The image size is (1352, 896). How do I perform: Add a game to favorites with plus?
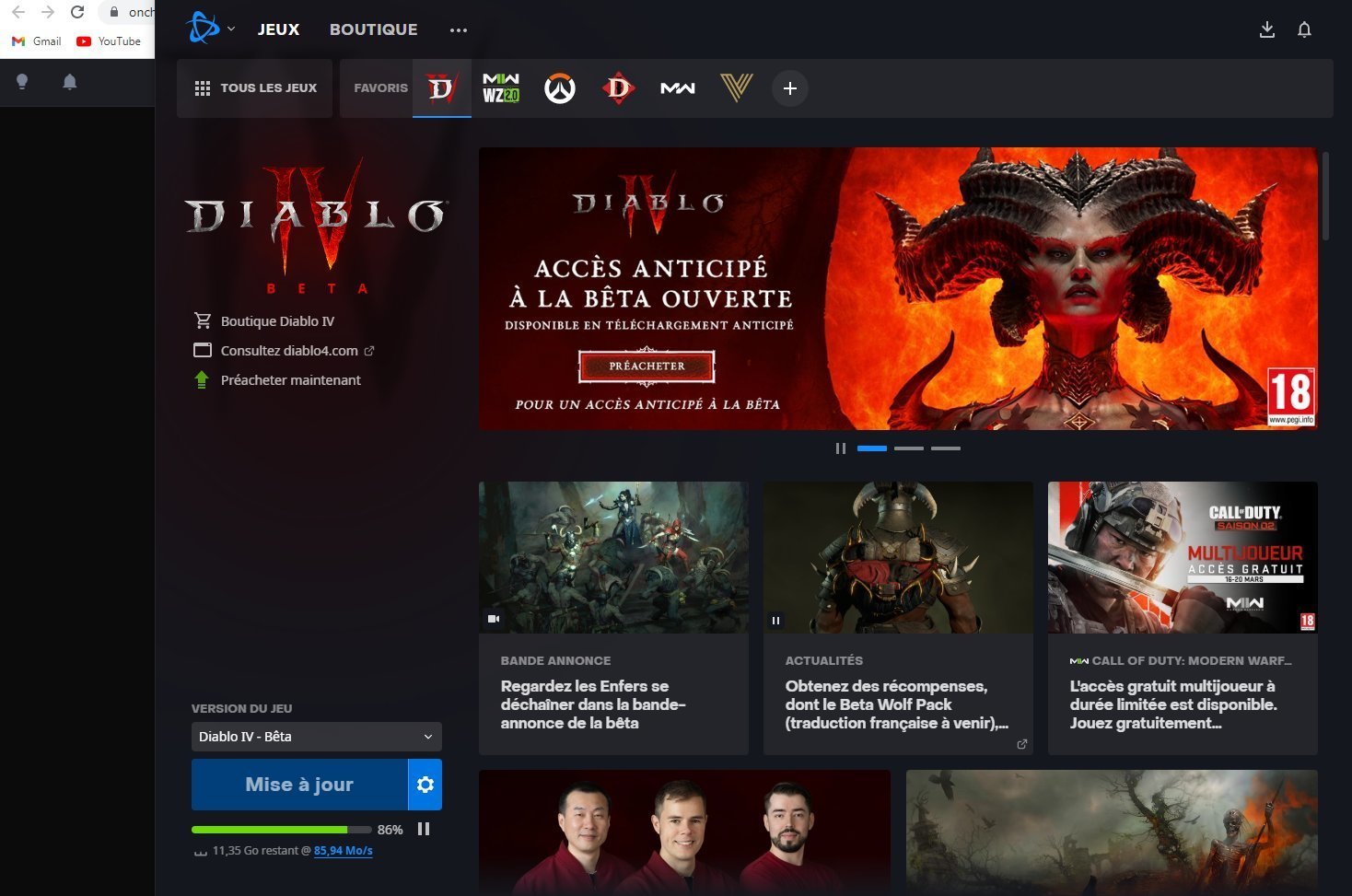[789, 88]
